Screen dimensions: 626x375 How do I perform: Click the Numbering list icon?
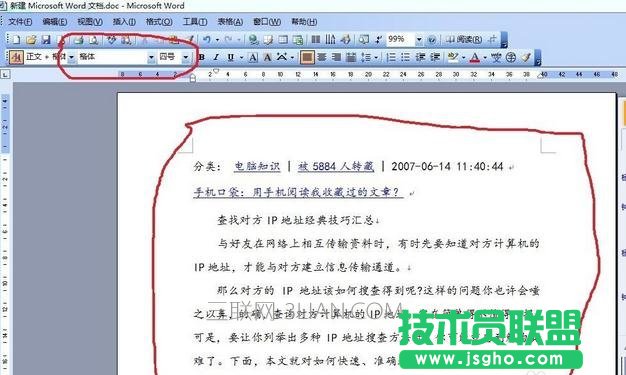[391, 57]
